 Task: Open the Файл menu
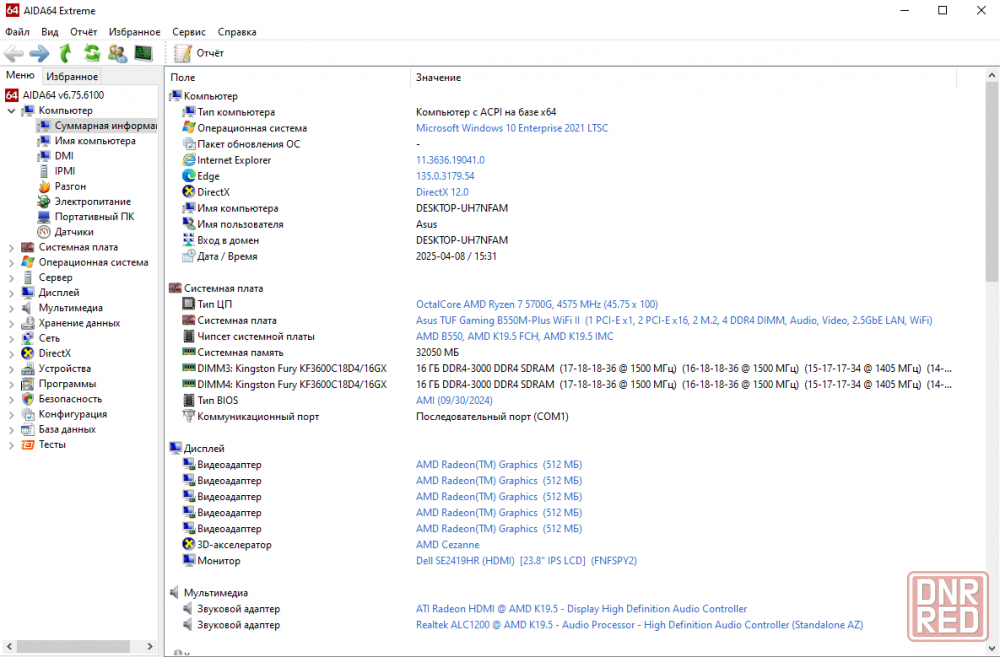[x=17, y=32]
